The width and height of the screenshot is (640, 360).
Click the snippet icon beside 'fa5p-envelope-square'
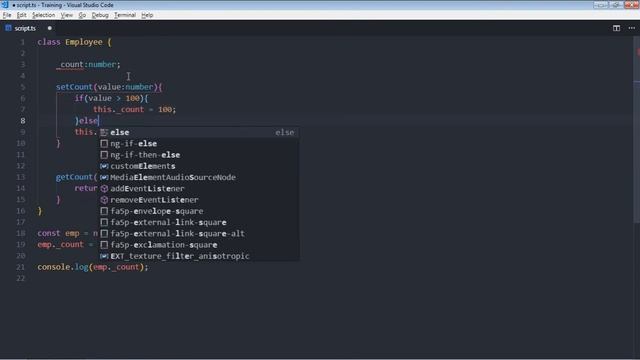[104, 211]
